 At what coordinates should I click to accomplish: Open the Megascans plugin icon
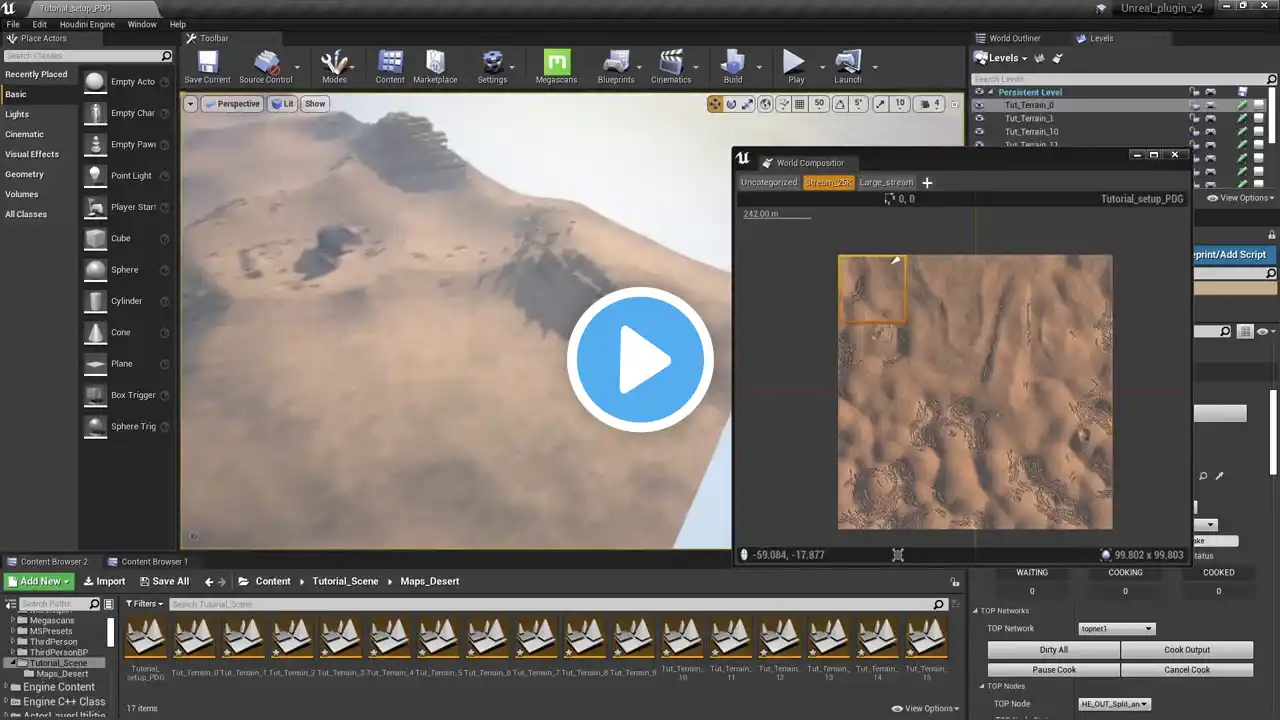(556, 65)
